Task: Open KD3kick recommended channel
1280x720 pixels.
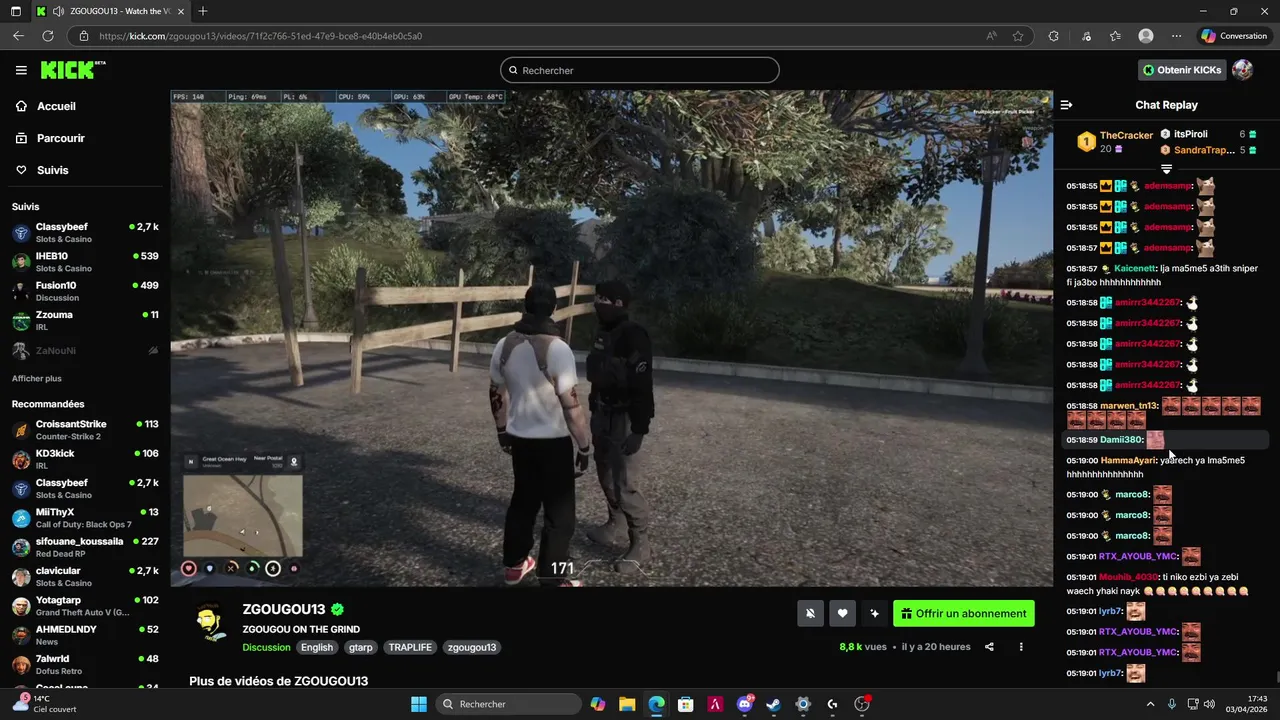Action: [85, 459]
